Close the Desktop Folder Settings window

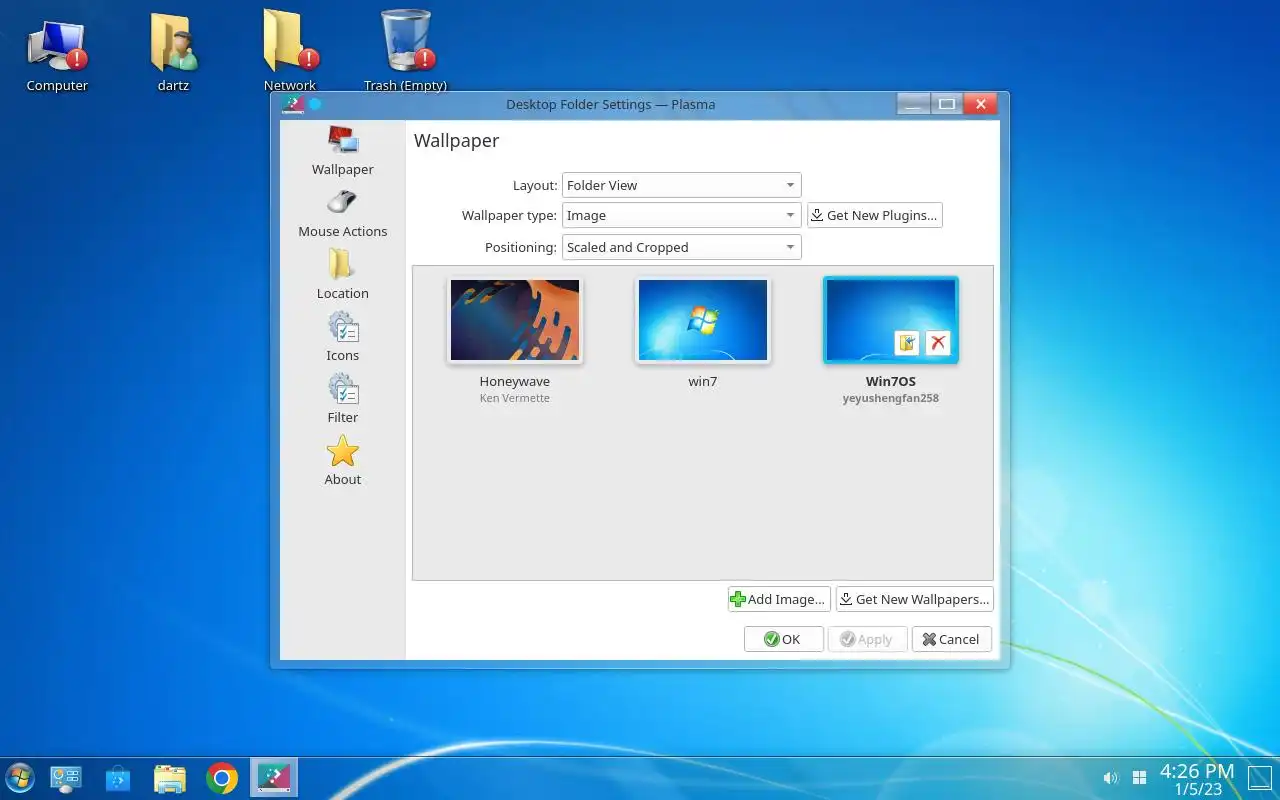click(981, 103)
